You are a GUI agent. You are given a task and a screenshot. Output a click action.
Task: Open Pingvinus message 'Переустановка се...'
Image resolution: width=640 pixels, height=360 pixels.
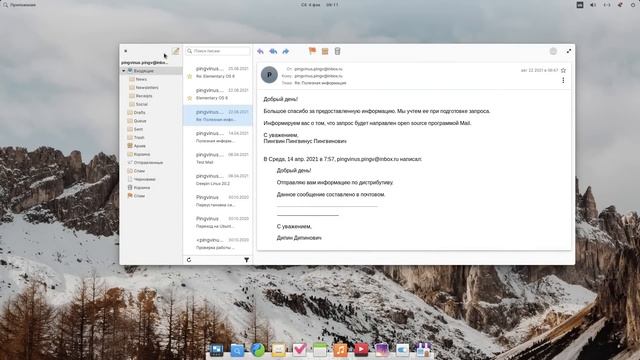pos(218,201)
